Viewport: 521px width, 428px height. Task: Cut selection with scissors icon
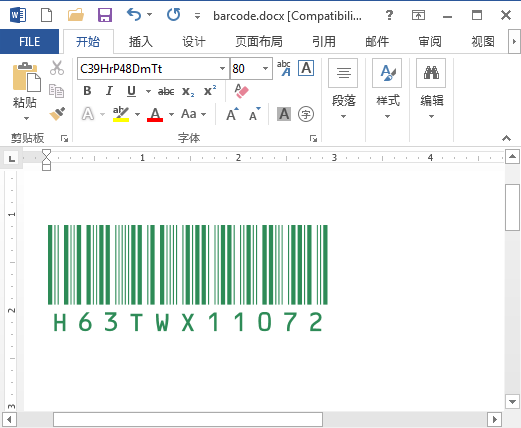57,68
